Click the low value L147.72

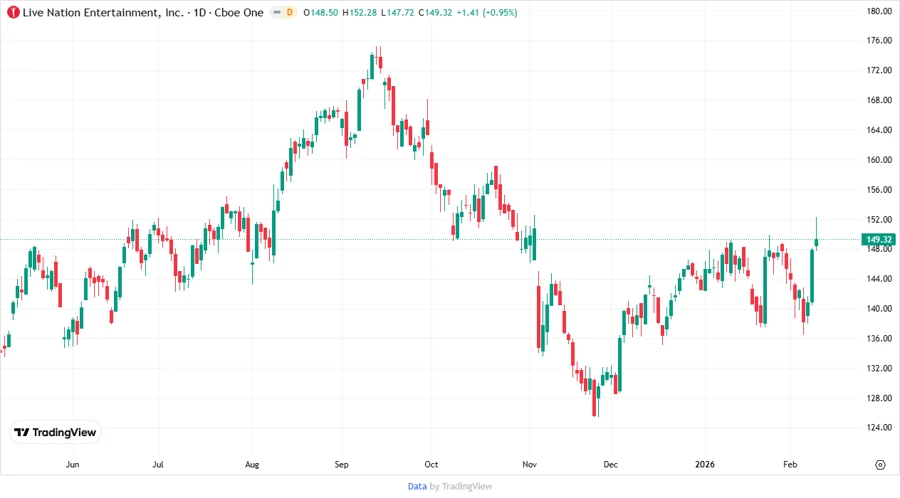[397, 13]
